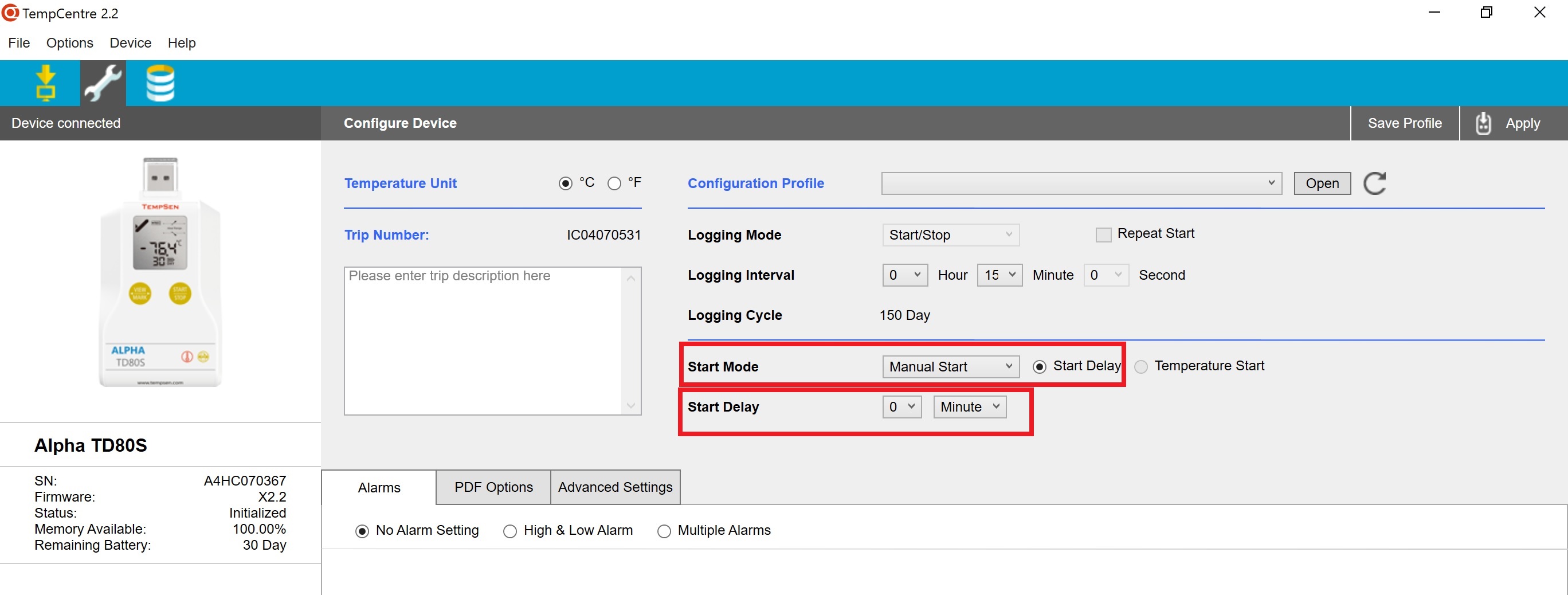Select the High & Low Alarm option
The width and height of the screenshot is (1568, 595).
tap(510, 531)
